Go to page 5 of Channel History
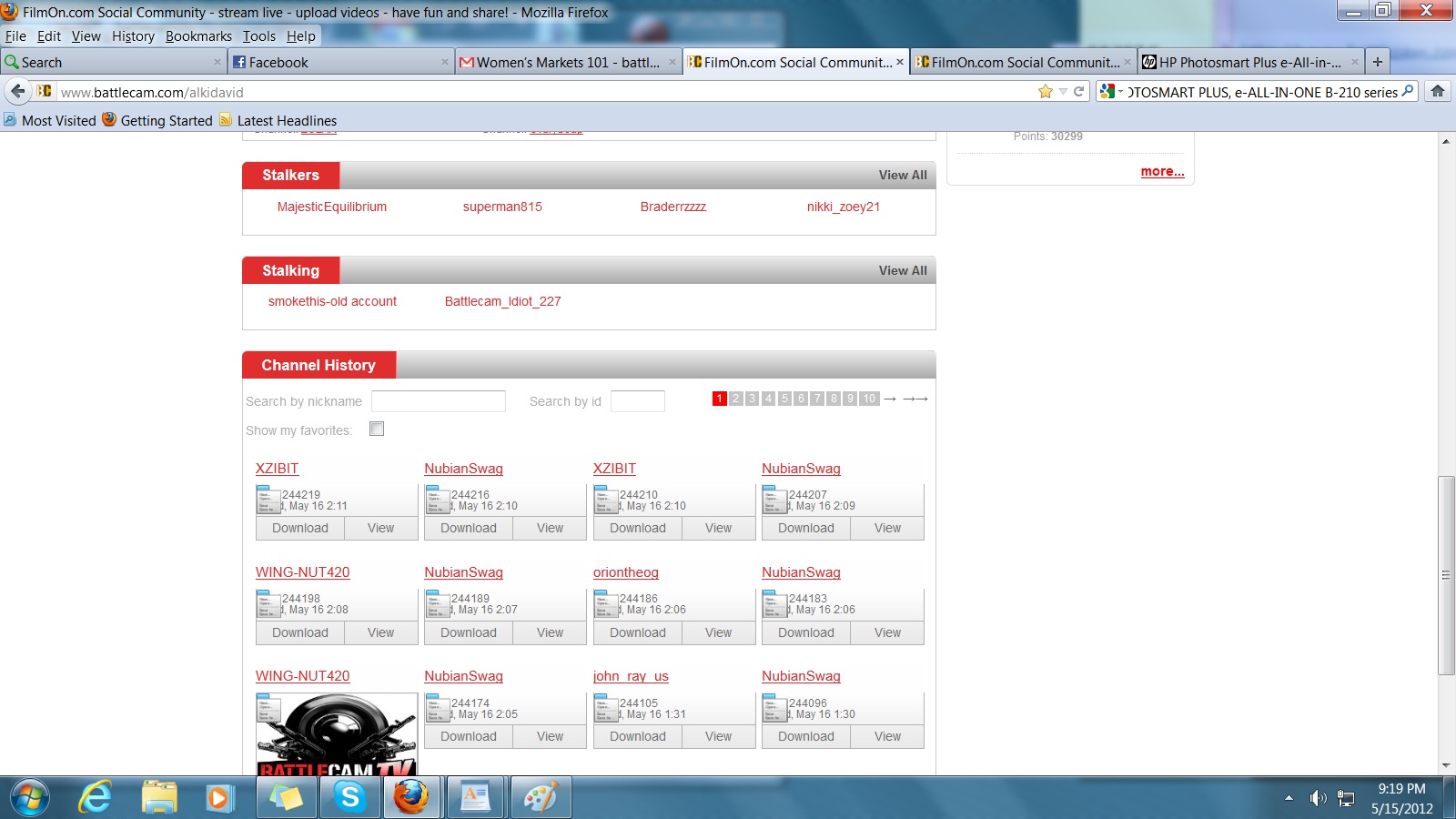1456x819 pixels. point(784,399)
